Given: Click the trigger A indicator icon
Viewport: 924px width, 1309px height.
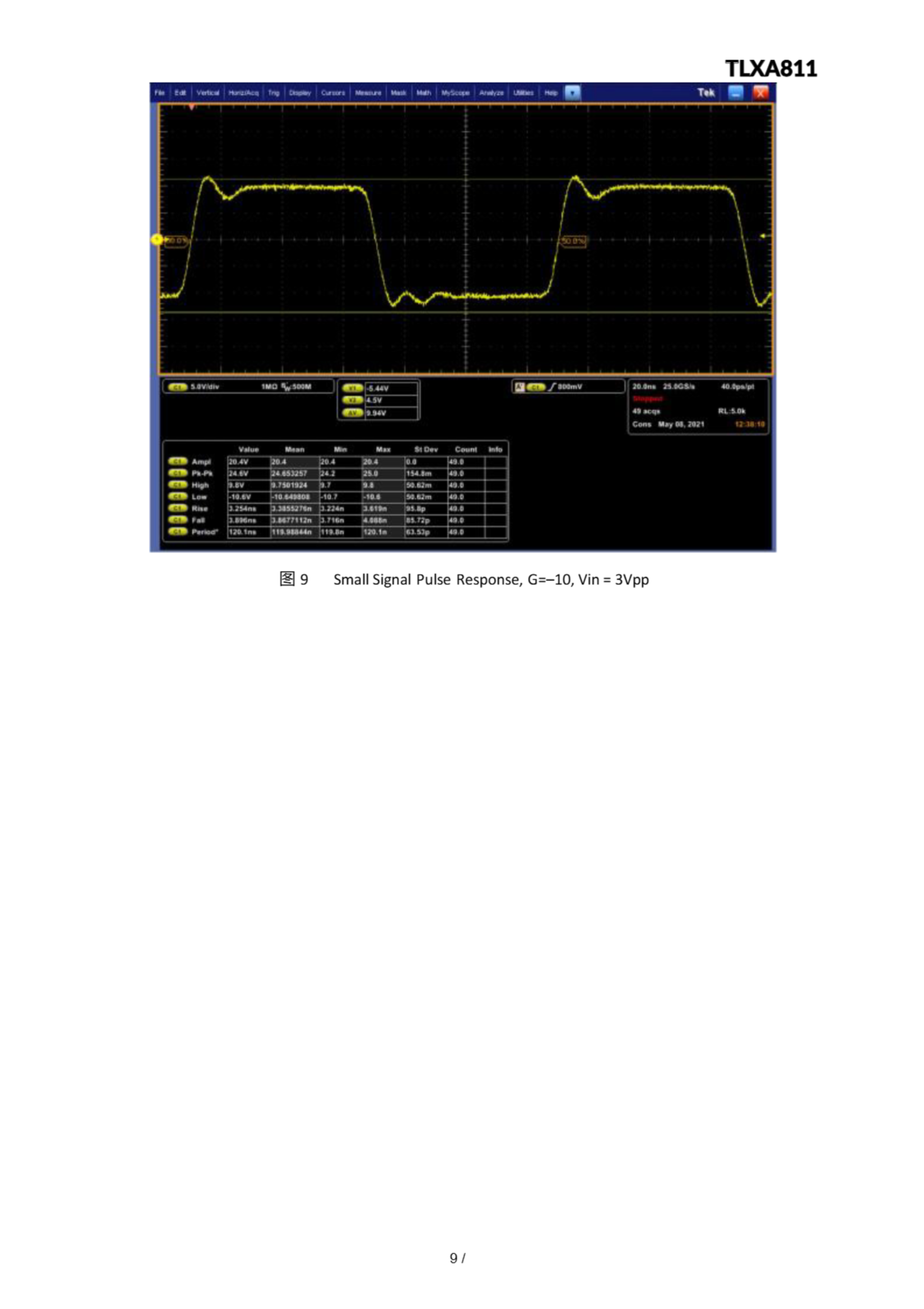Looking at the screenshot, I should tap(519, 387).
